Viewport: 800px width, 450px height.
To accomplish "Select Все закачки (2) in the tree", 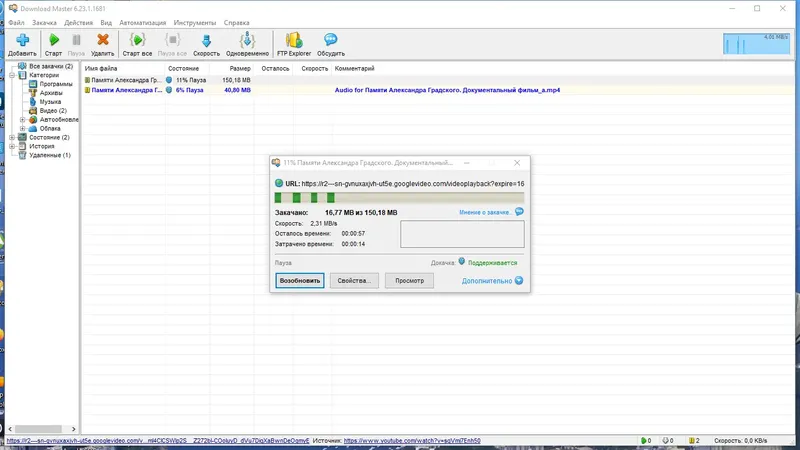I will [51, 66].
